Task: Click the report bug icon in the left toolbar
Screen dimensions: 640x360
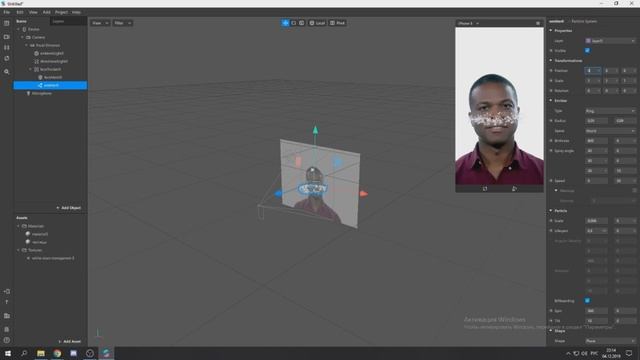Action: point(7,329)
